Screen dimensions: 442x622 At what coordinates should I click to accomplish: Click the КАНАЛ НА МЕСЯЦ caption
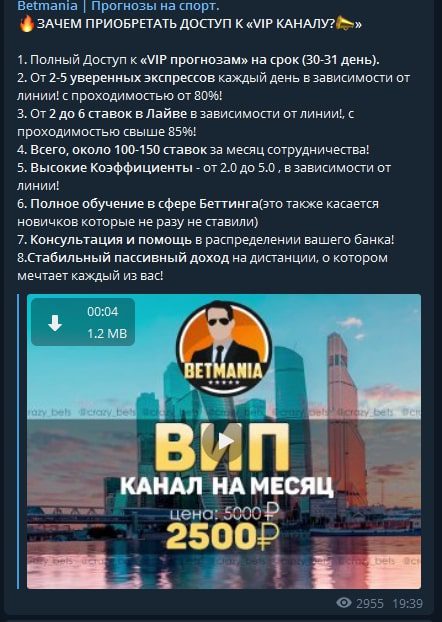click(x=227, y=486)
